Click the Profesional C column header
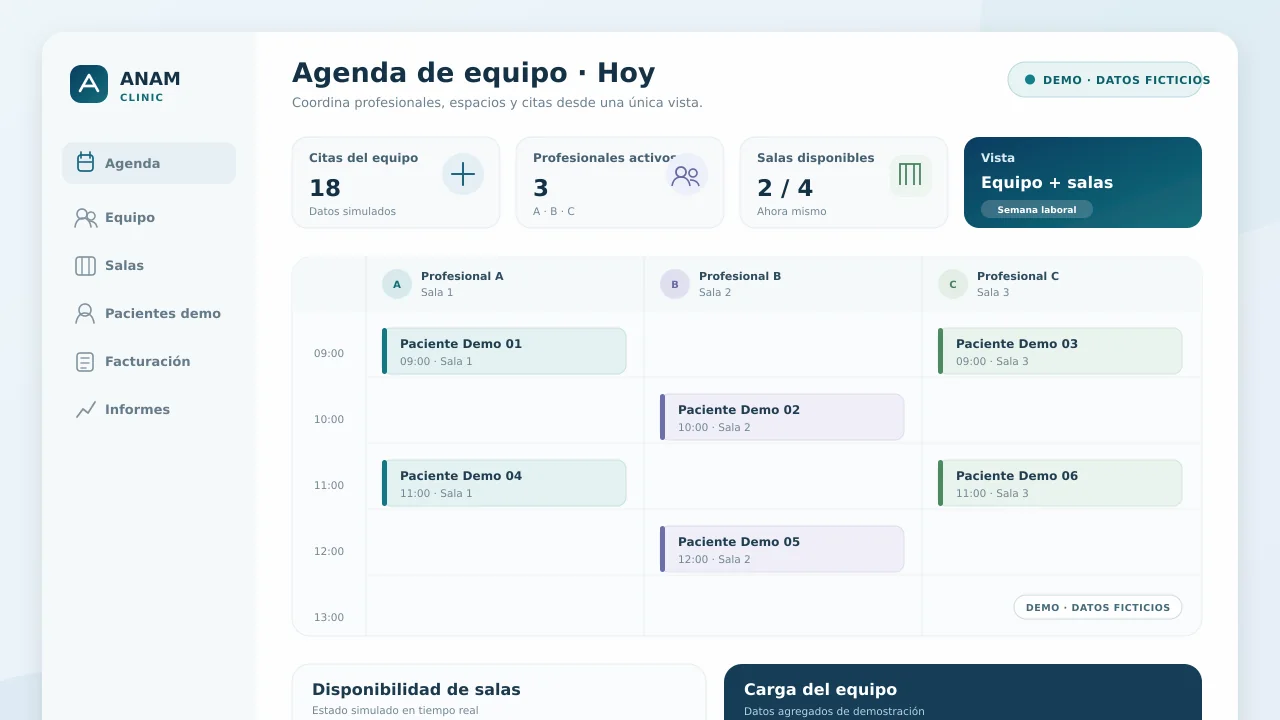1280x720 pixels. [x=1062, y=284]
